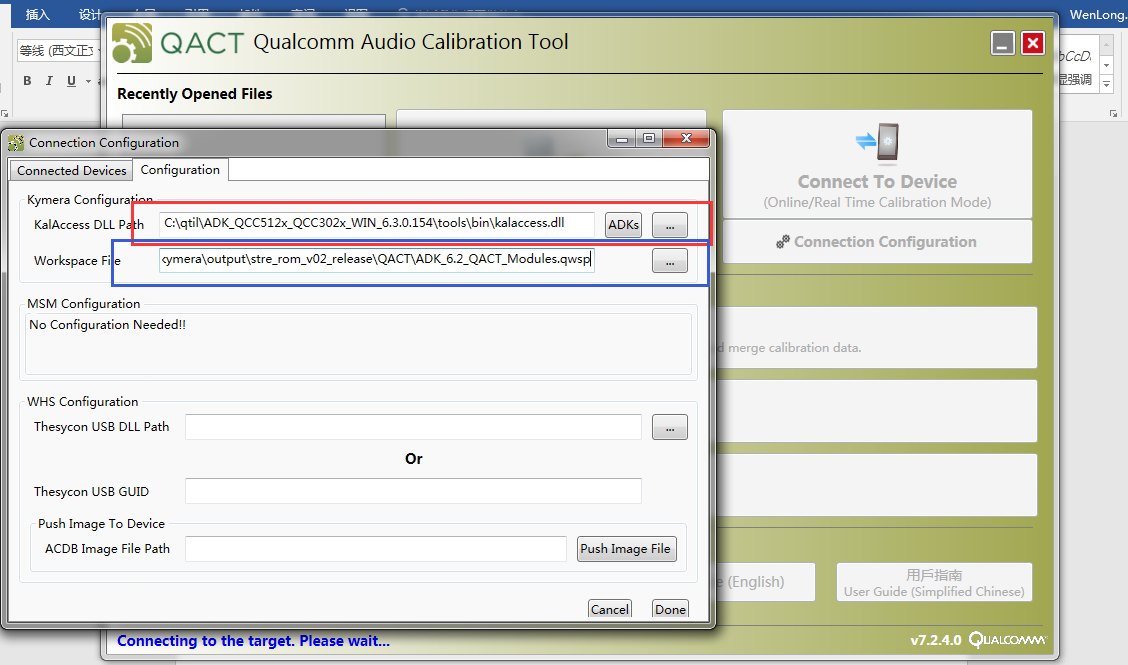
Task: Browse for KalAccess DLL path
Action: click(670, 225)
